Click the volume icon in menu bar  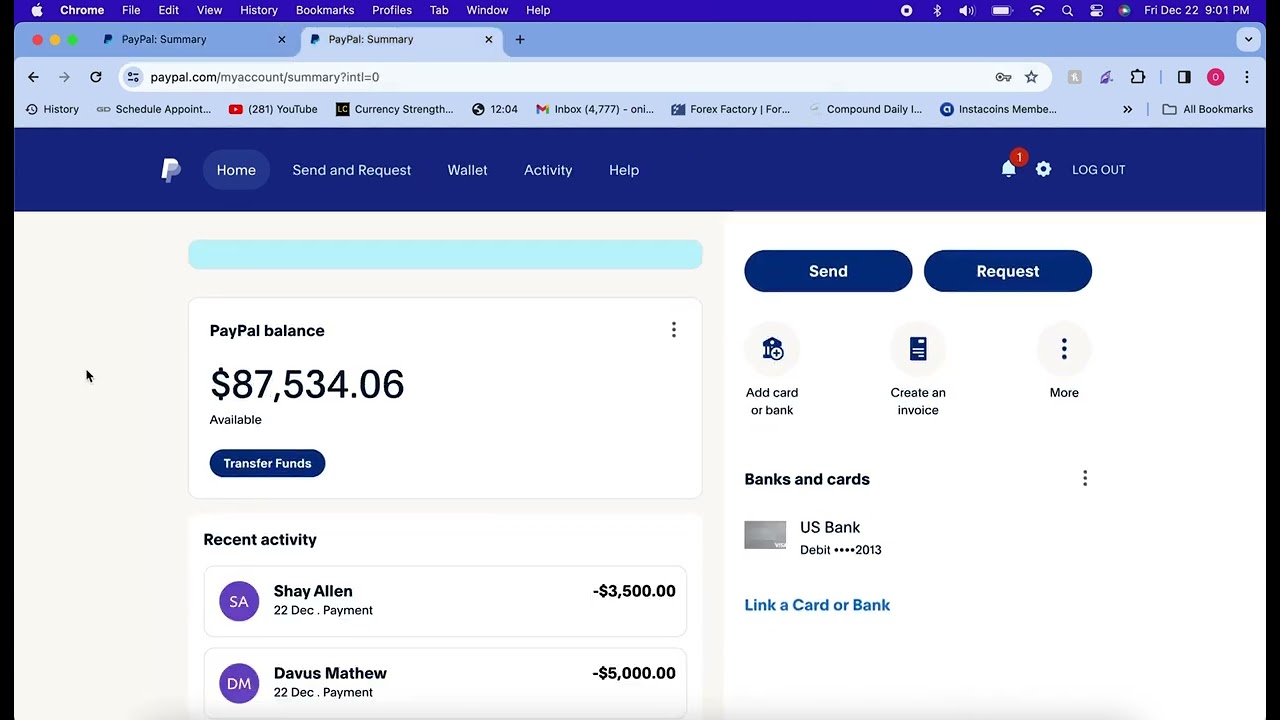point(967,10)
